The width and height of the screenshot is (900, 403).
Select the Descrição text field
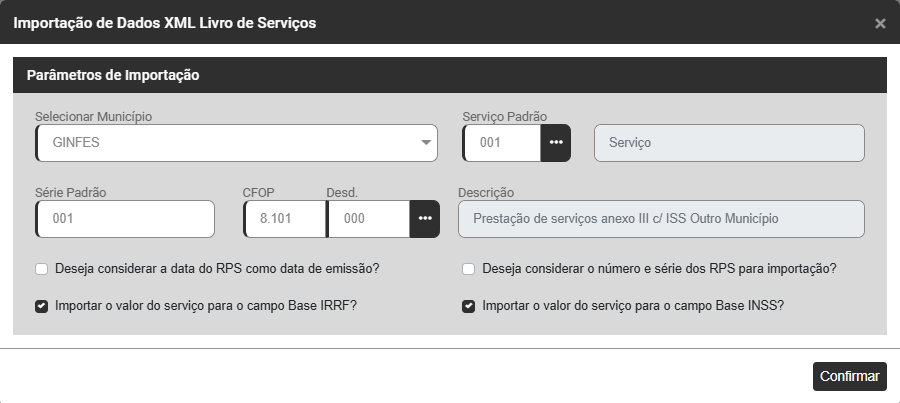click(660, 219)
